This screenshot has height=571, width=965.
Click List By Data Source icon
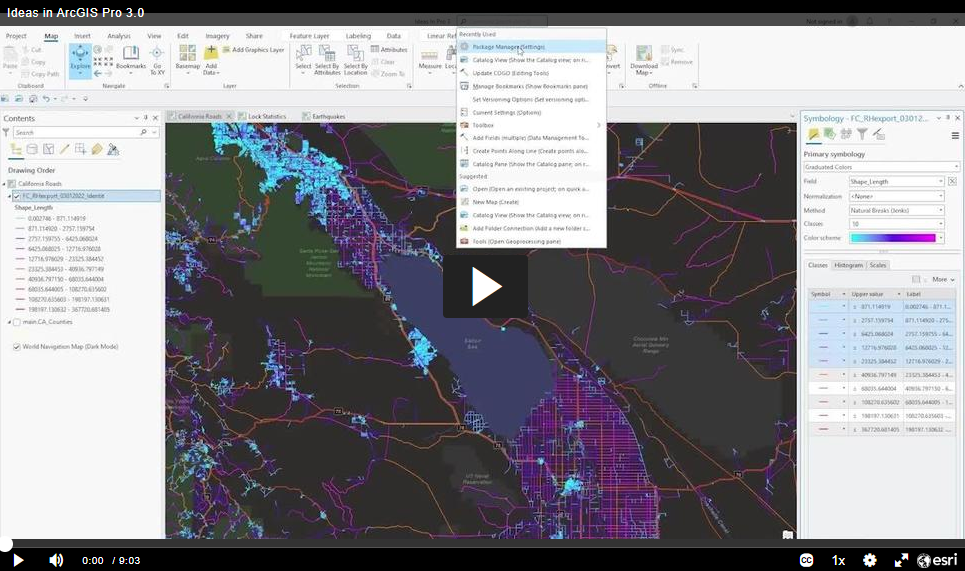tap(32, 150)
